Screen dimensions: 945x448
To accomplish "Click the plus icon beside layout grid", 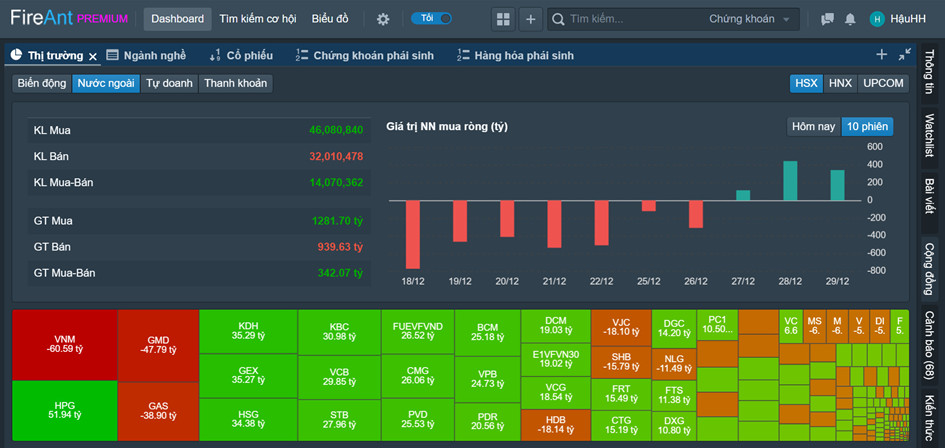I will [x=530, y=19].
